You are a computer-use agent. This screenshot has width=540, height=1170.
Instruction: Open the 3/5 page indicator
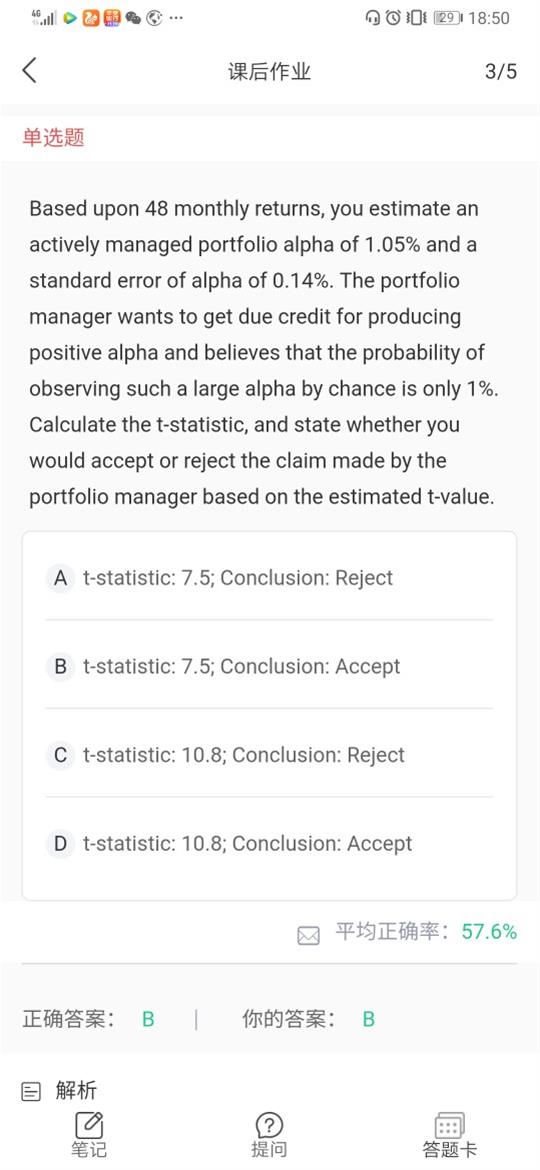click(500, 72)
